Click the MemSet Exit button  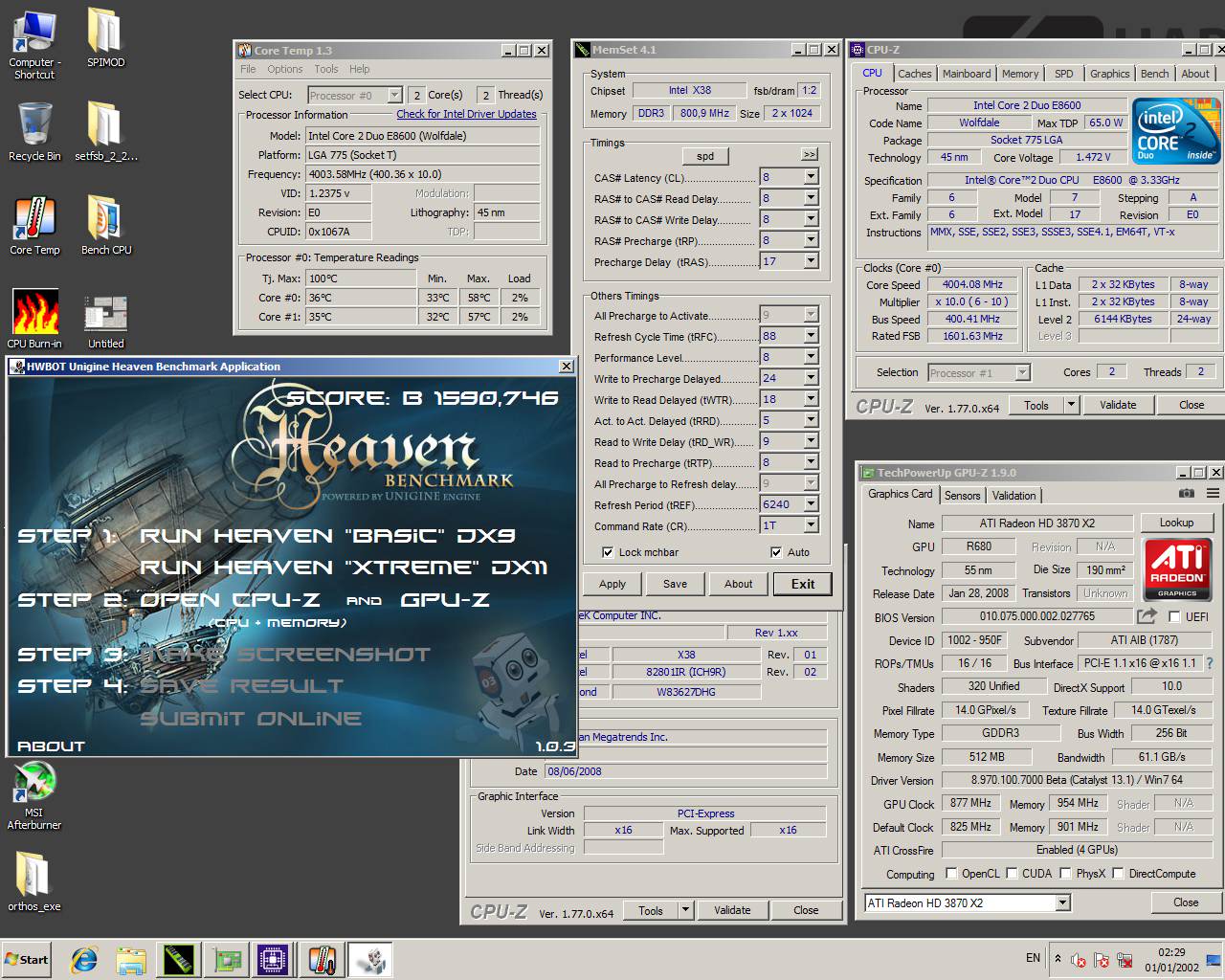(803, 584)
